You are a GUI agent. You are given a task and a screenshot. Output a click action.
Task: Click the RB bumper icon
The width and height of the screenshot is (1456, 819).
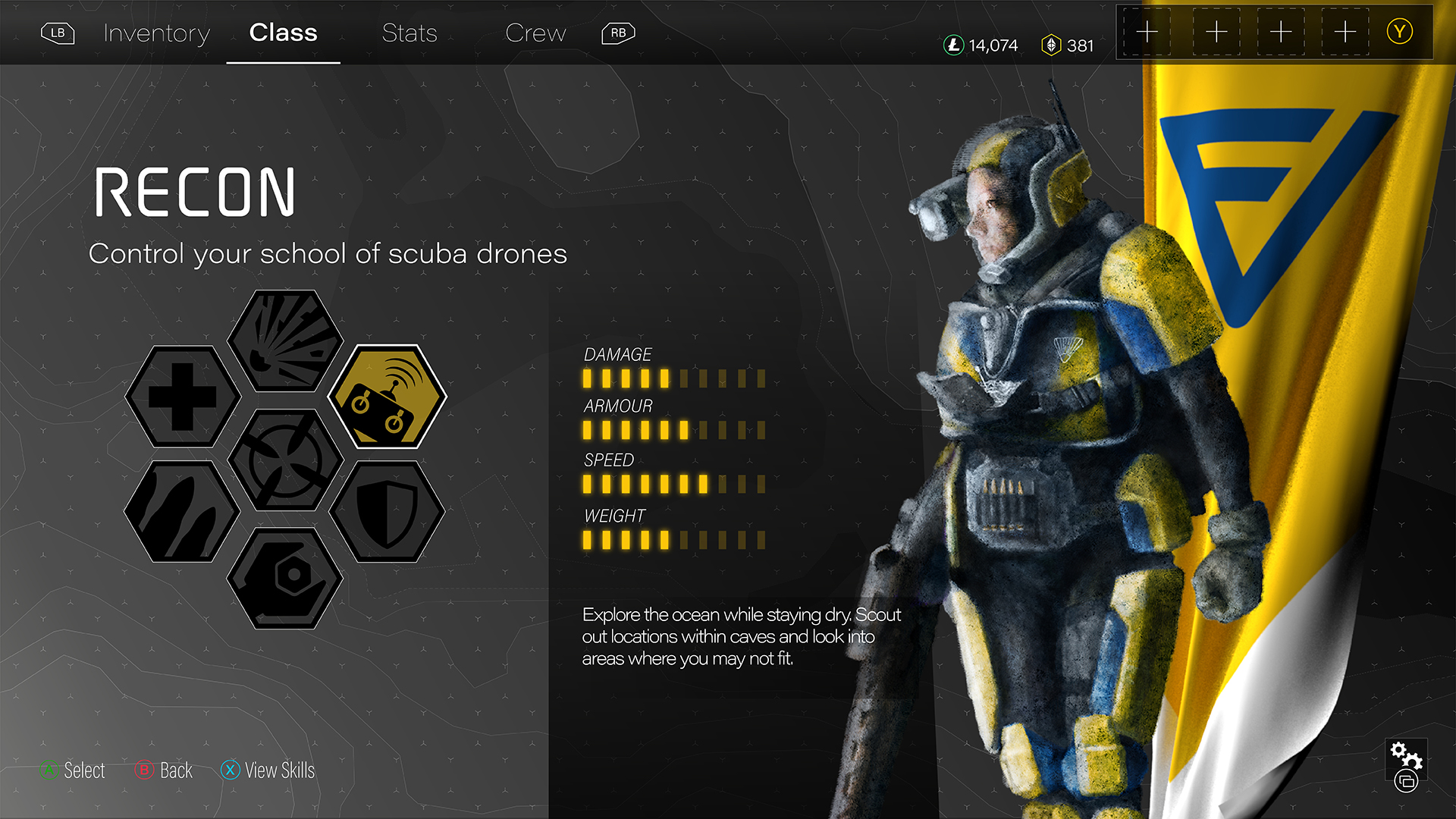(618, 33)
